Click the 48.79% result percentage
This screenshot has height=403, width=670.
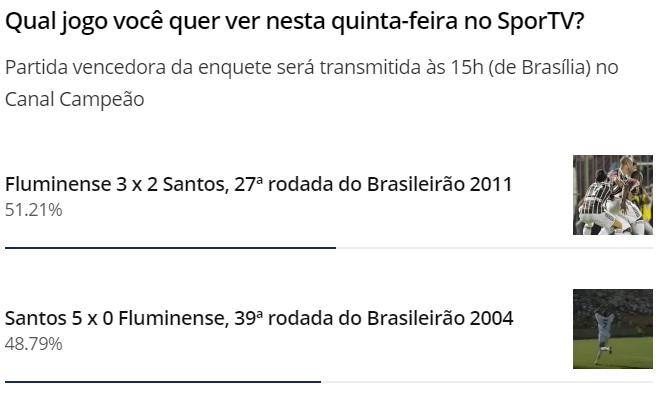(x=34, y=344)
